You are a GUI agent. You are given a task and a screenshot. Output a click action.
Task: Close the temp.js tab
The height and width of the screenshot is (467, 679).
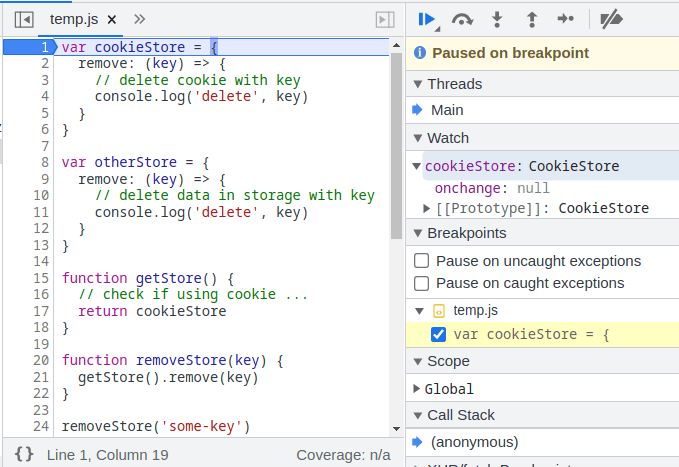[x=112, y=19]
